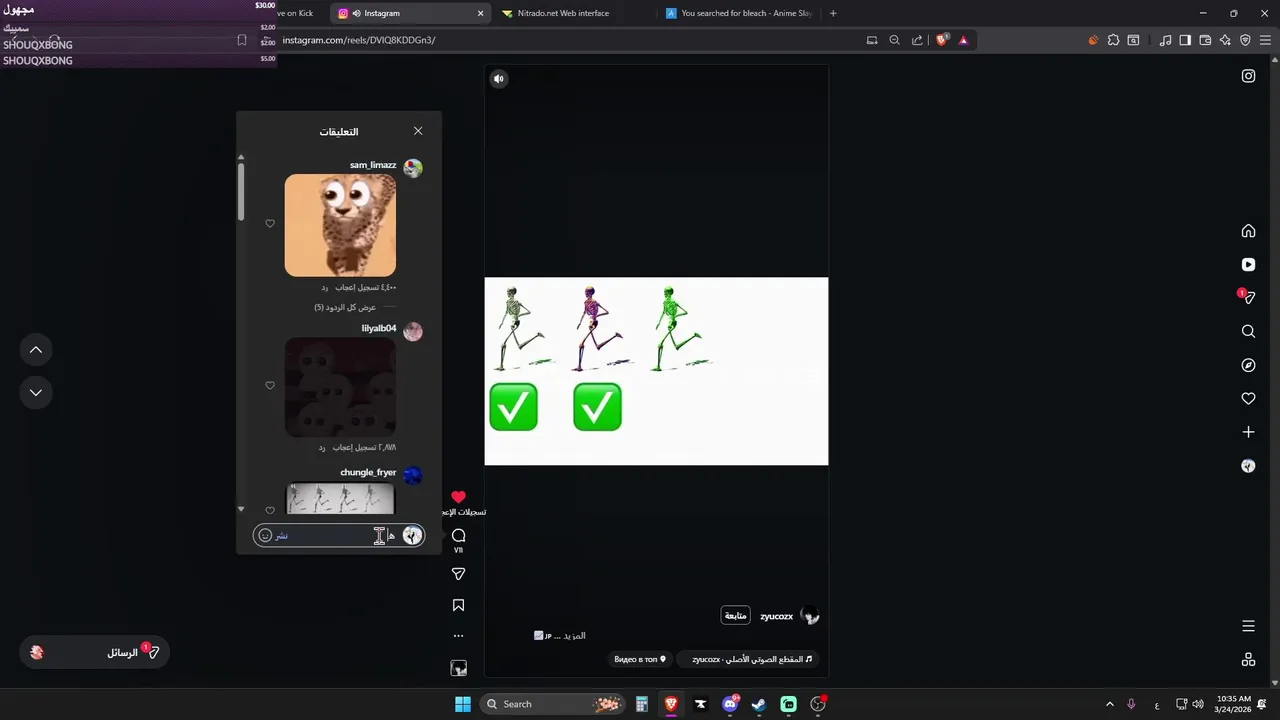Screen dimensions: 1280x720
Task: Open the original audio by zyucozx
Action: pos(748,660)
